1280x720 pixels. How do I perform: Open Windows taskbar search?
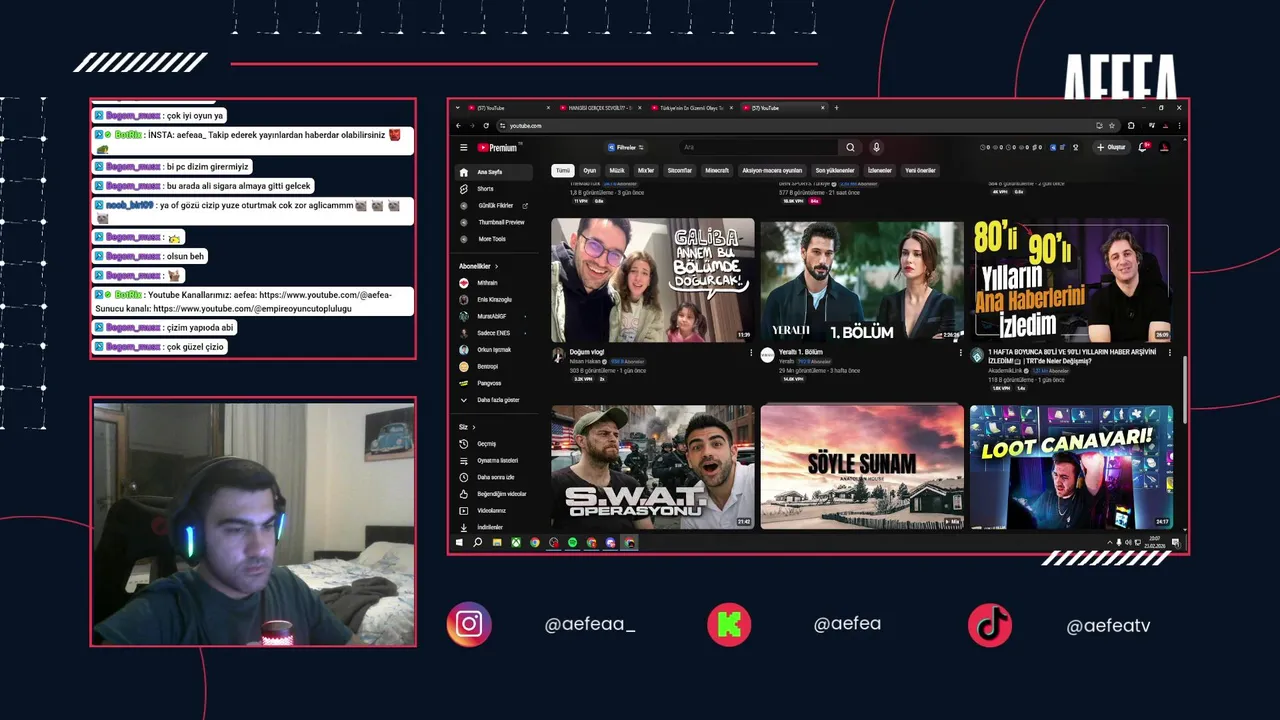pyautogui.click(x=478, y=542)
